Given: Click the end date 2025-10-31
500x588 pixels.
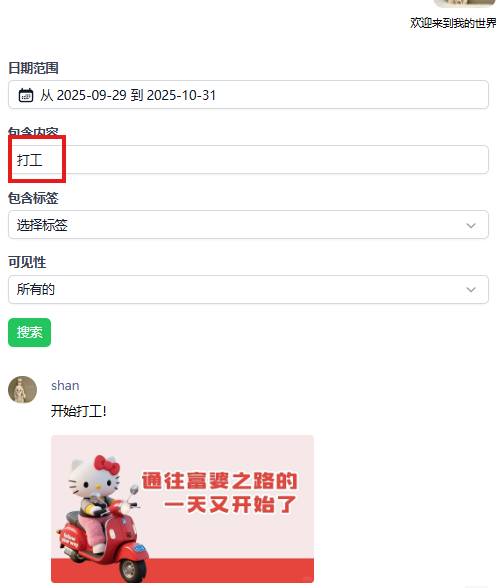Looking at the screenshot, I should pos(181,95).
